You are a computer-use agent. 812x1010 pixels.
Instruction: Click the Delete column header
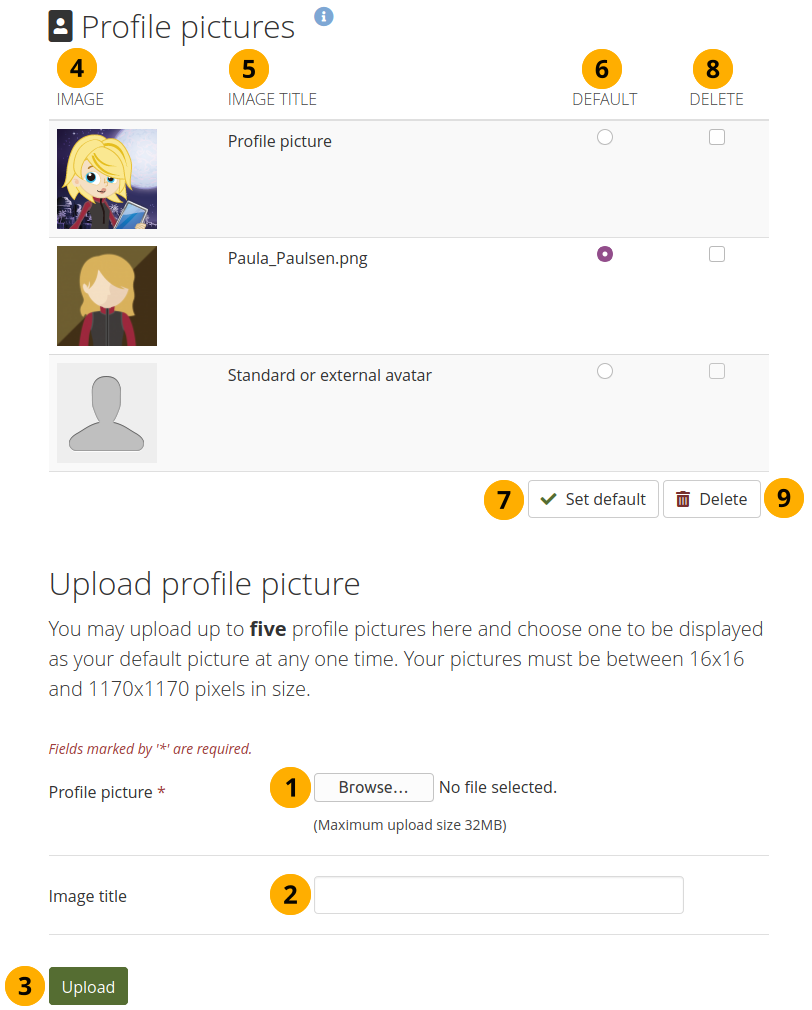click(716, 99)
